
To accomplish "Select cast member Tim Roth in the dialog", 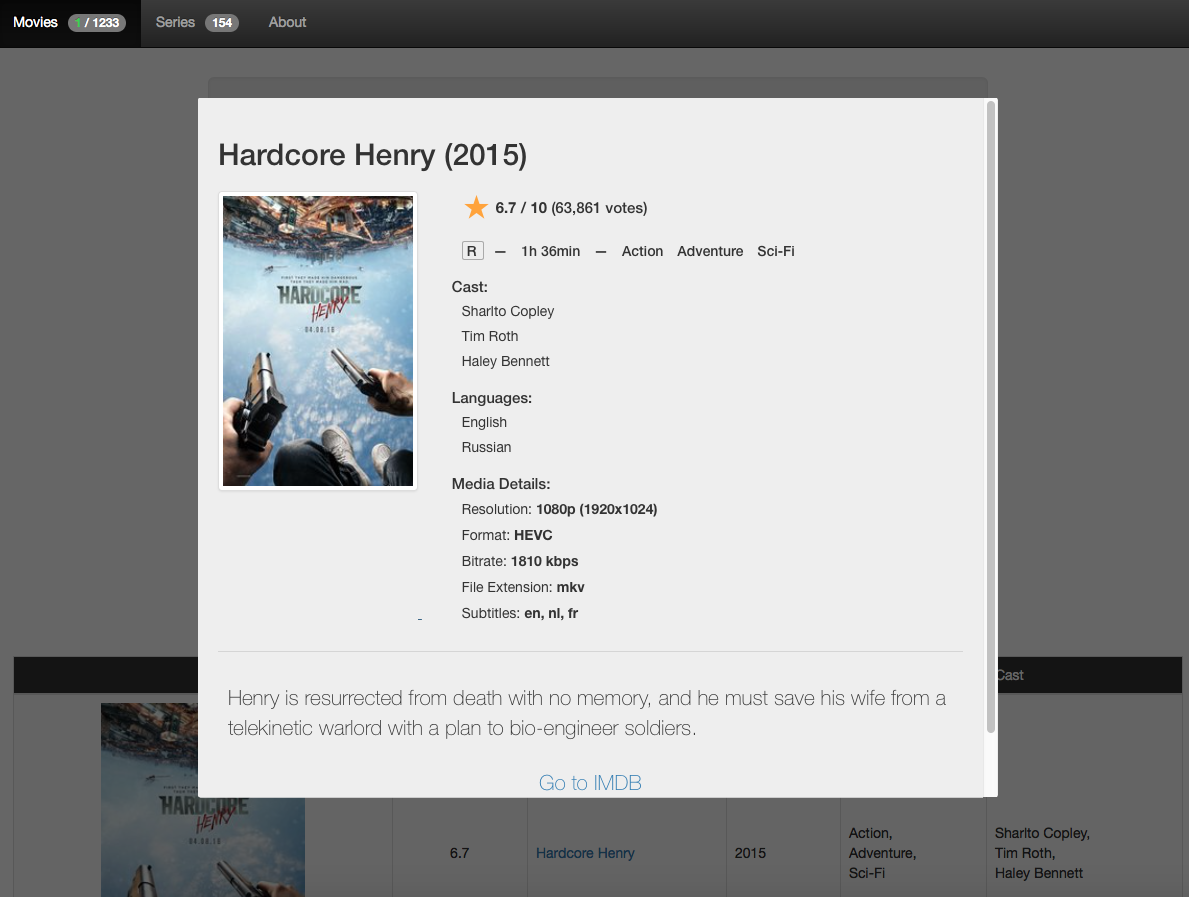I will (490, 336).
